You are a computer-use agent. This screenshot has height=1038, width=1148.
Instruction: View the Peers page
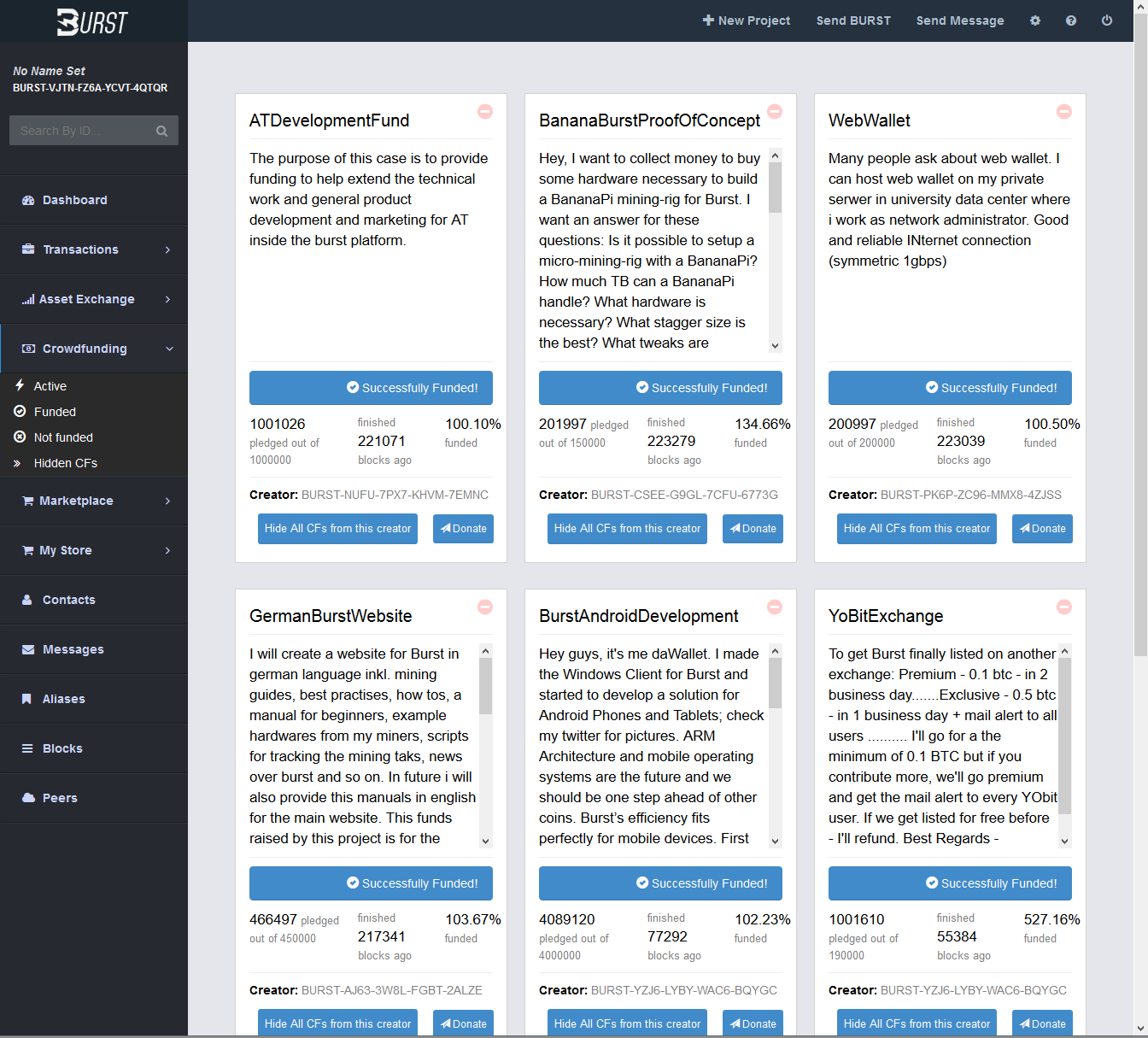60,798
